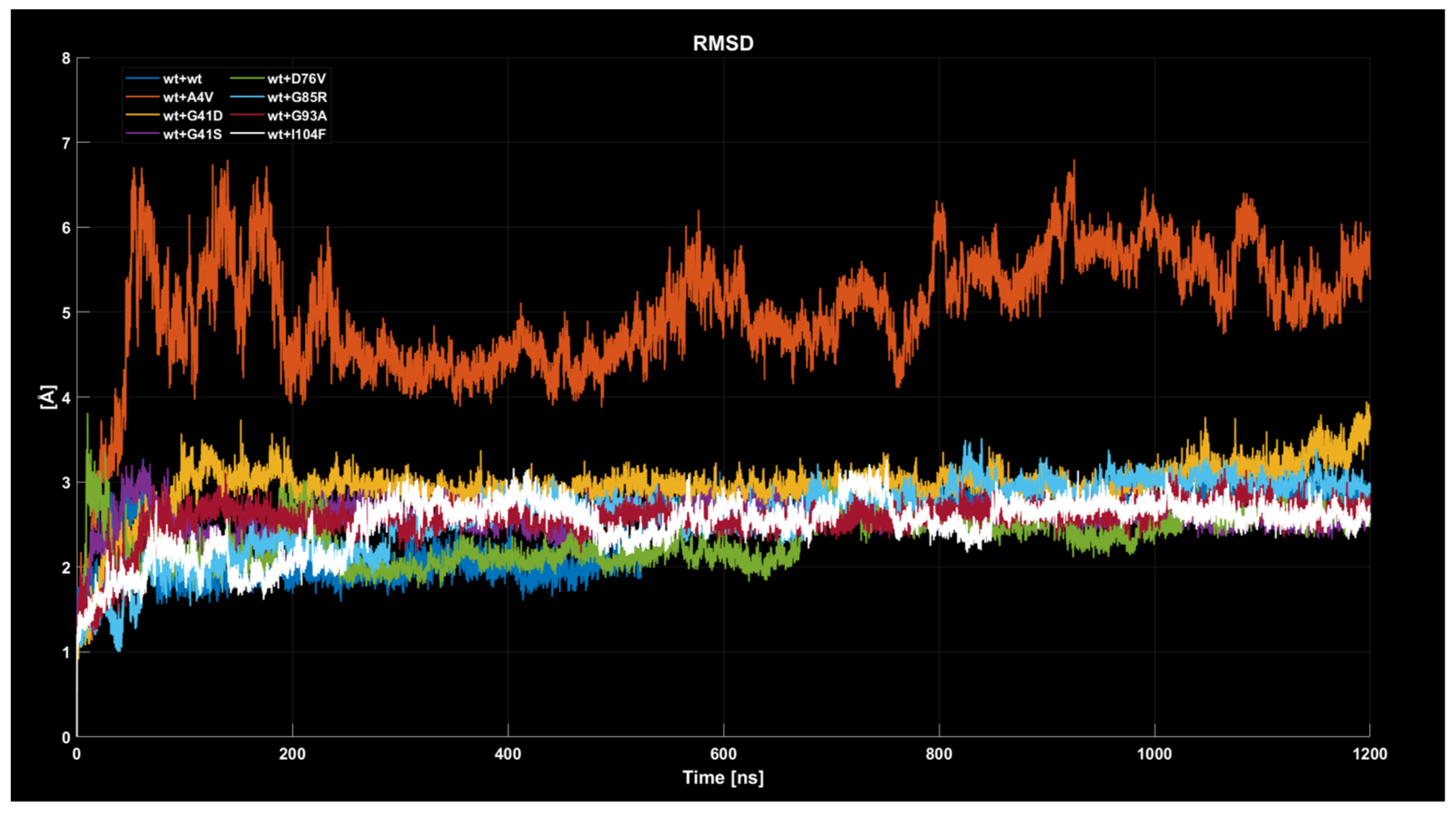Select the wt+A4V legend entry

188,97
